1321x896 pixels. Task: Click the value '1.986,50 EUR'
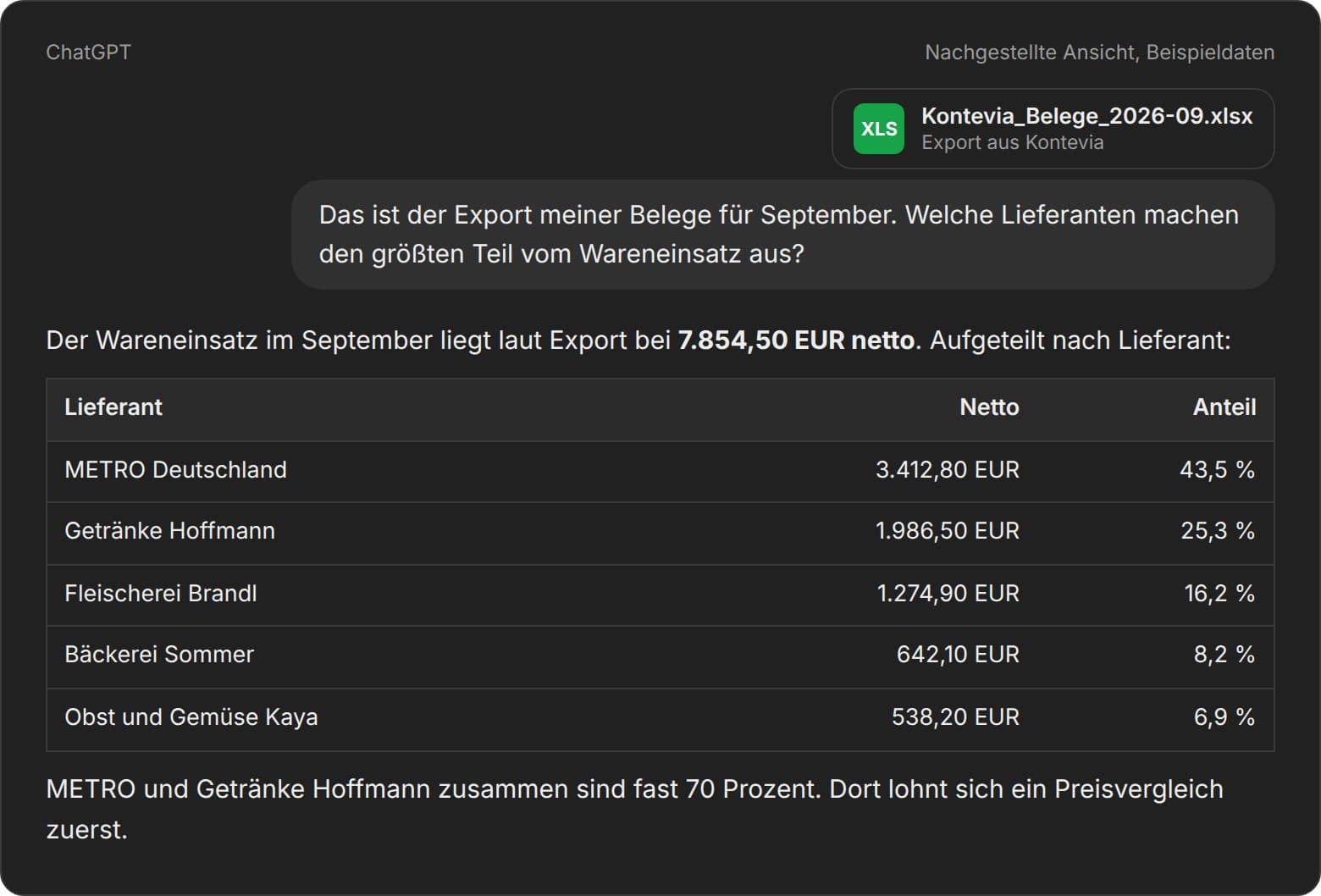947,531
